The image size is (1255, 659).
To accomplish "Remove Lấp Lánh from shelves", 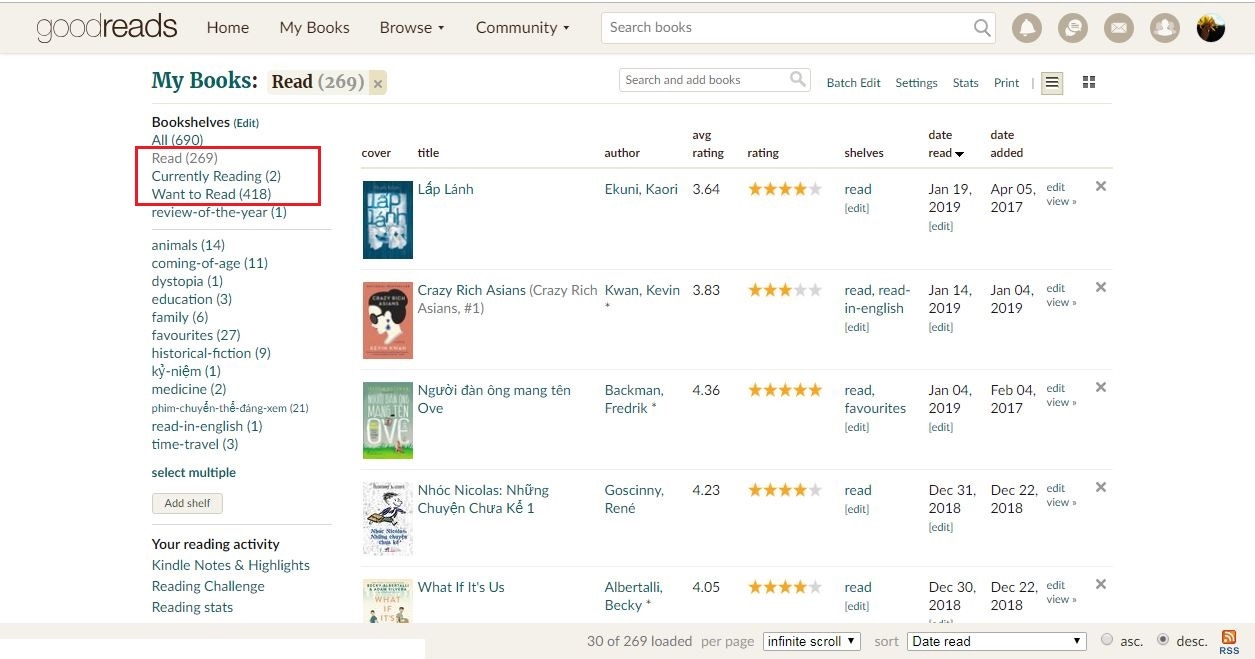I will pos(1101,186).
